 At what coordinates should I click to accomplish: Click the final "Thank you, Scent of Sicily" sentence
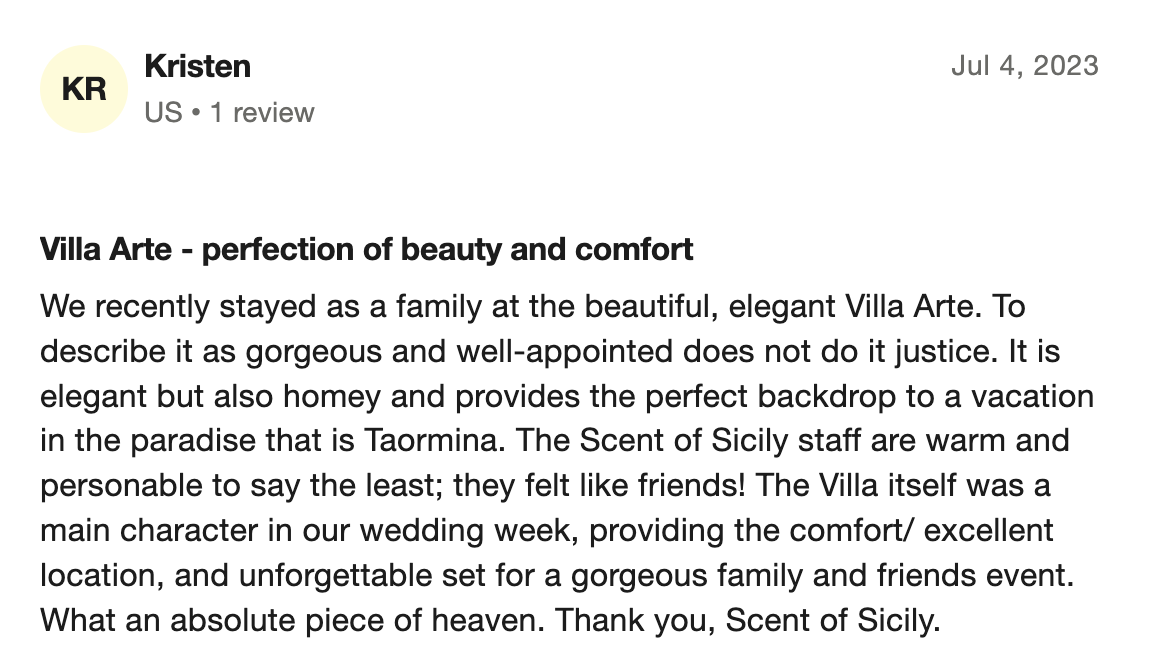click(748, 620)
